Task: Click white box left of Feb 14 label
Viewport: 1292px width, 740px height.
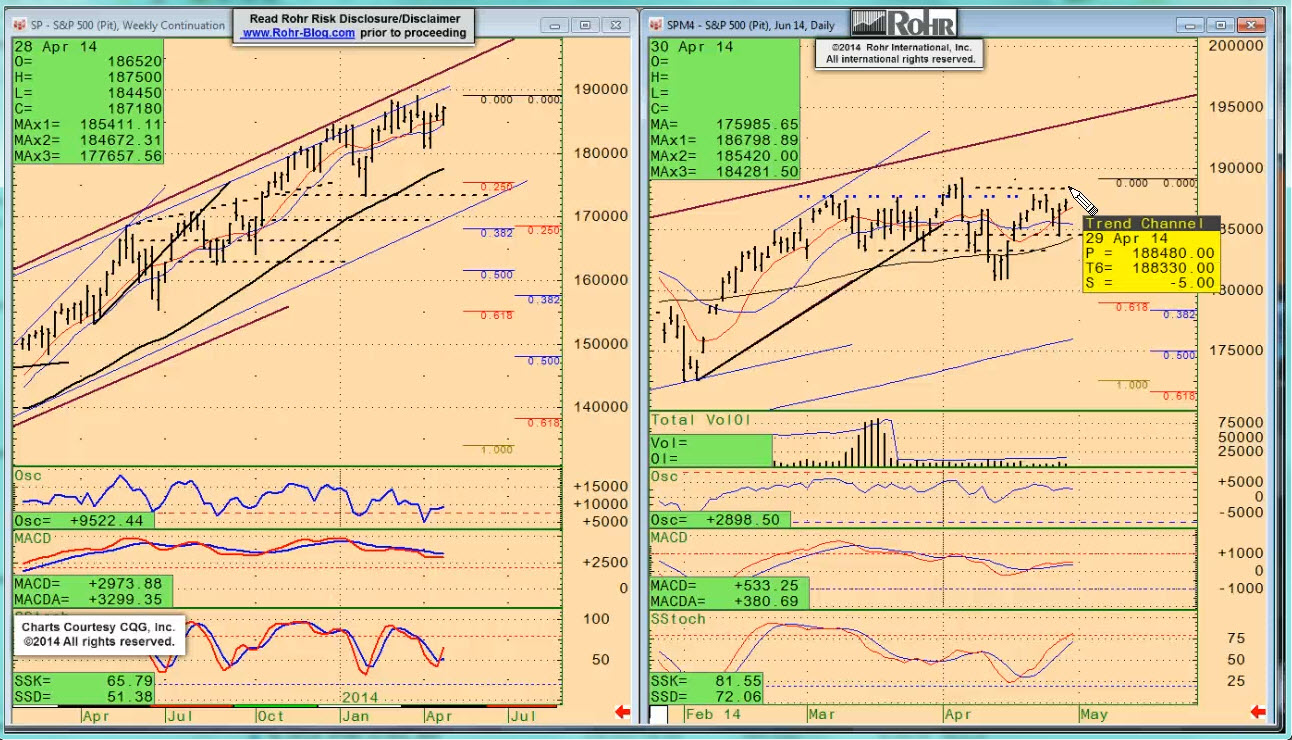Action: [x=659, y=714]
